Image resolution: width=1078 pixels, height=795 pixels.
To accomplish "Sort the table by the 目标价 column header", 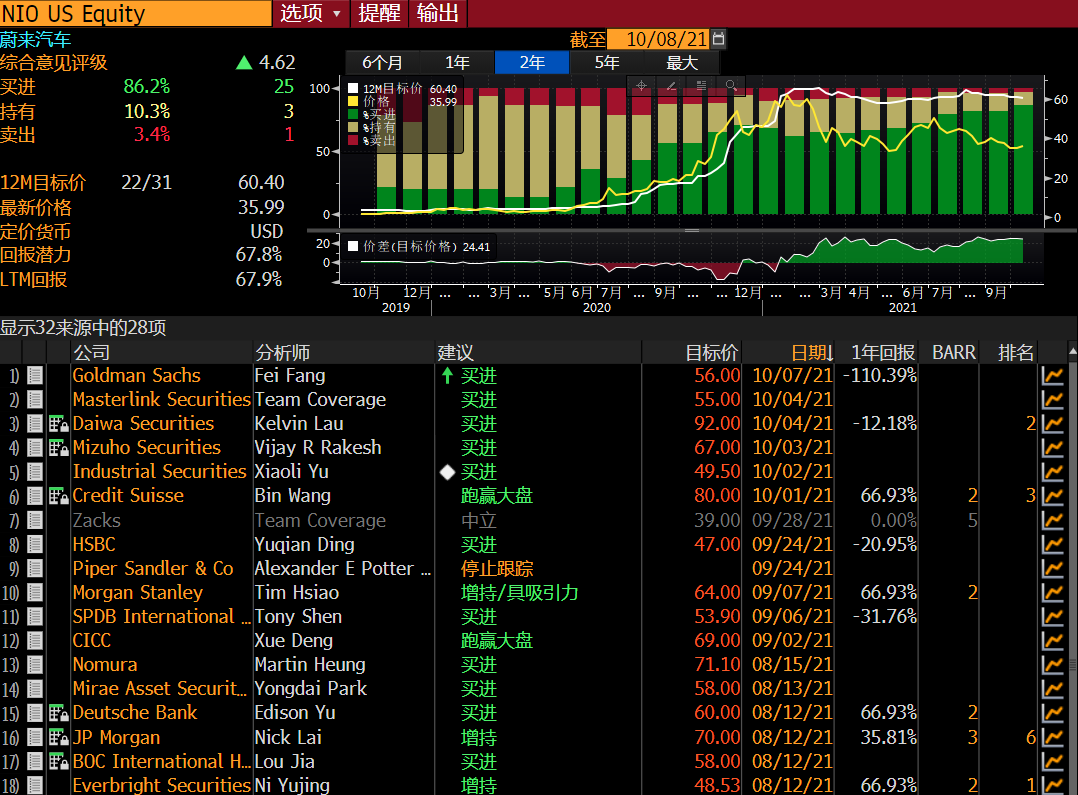I will pyautogui.click(x=712, y=353).
